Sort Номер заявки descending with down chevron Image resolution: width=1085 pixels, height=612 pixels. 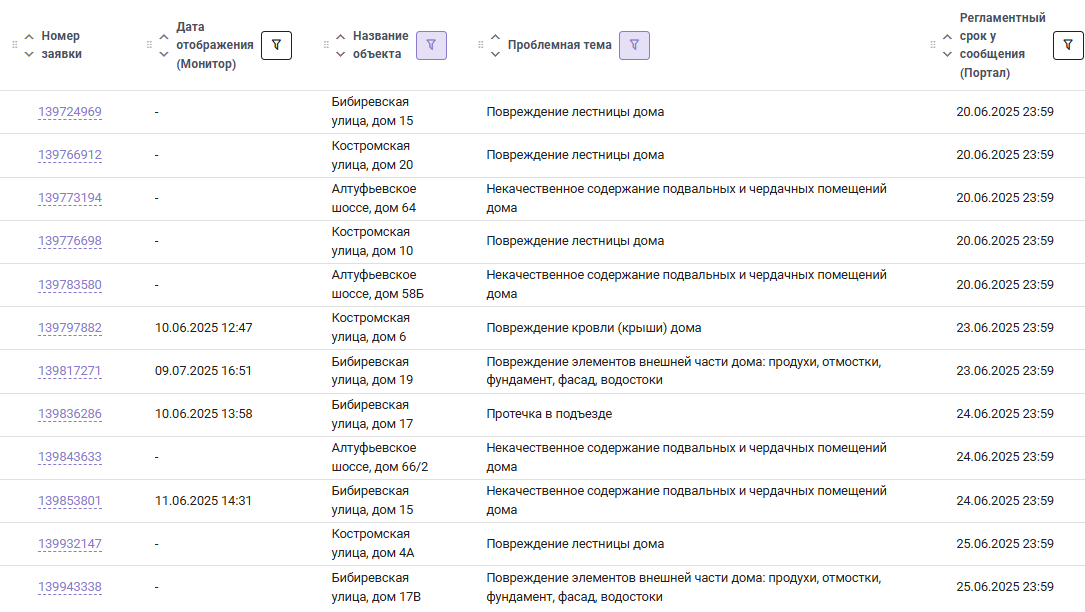29,54
